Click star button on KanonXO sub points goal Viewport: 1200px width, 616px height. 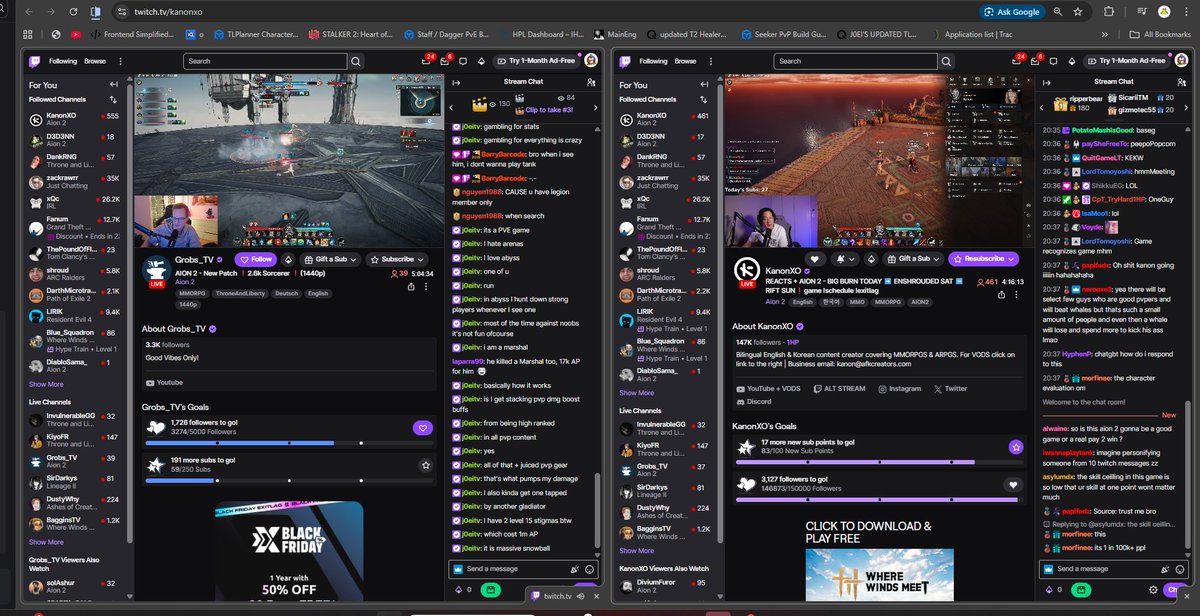tap(1015, 447)
